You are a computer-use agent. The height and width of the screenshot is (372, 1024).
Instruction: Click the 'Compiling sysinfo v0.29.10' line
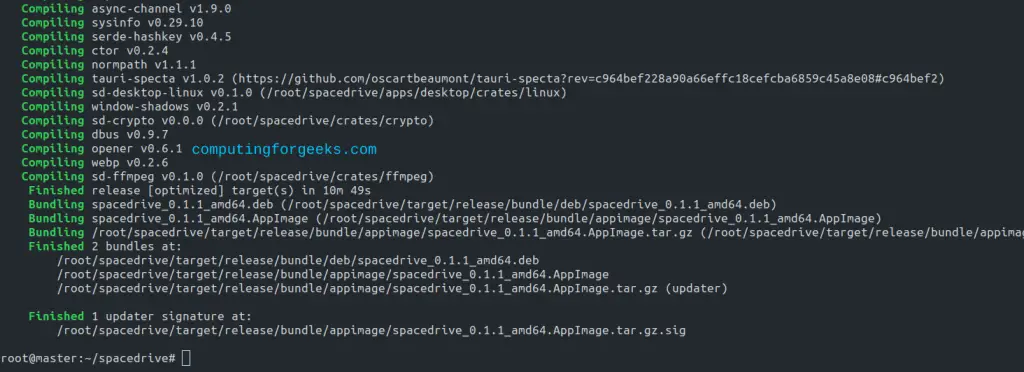coord(112,23)
